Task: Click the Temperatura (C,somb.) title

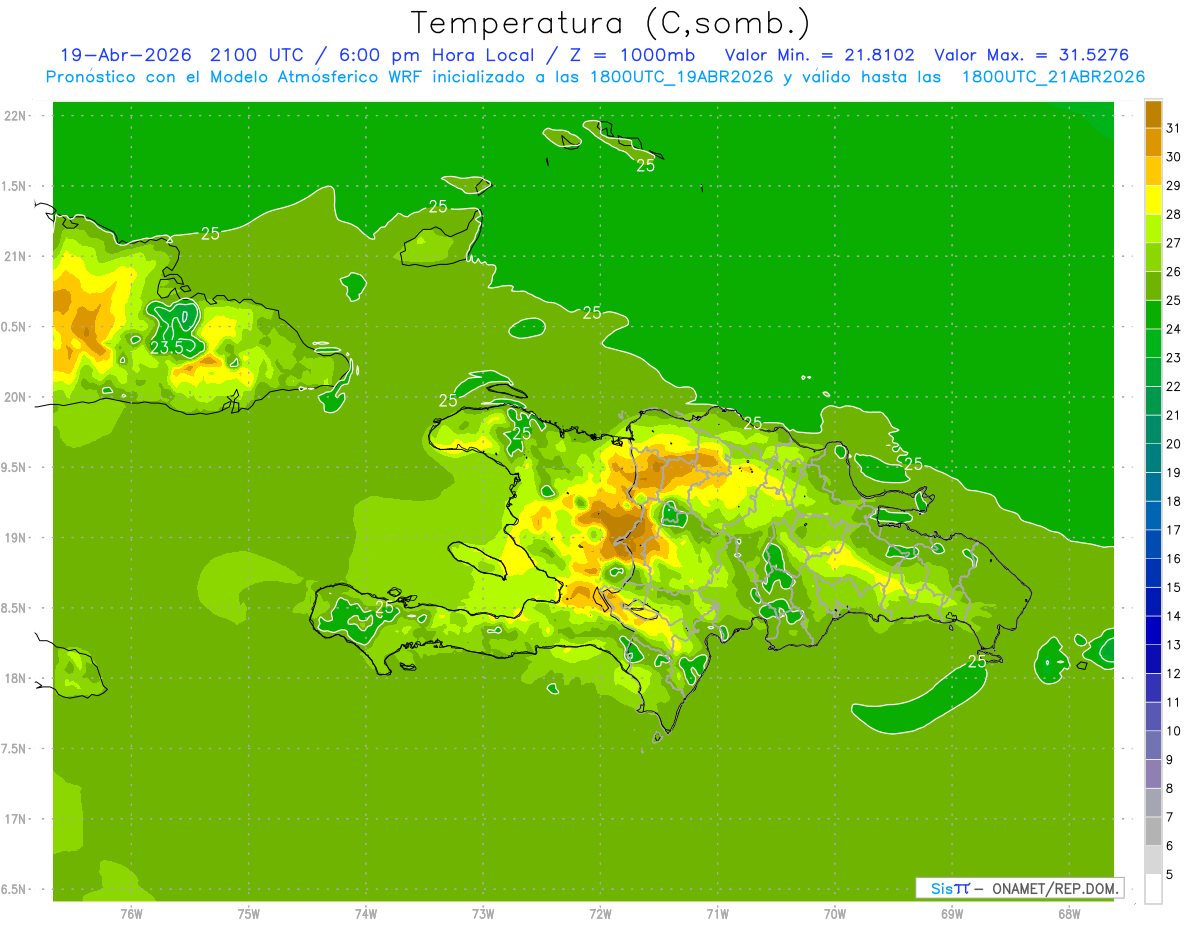Action: click(610, 22)
